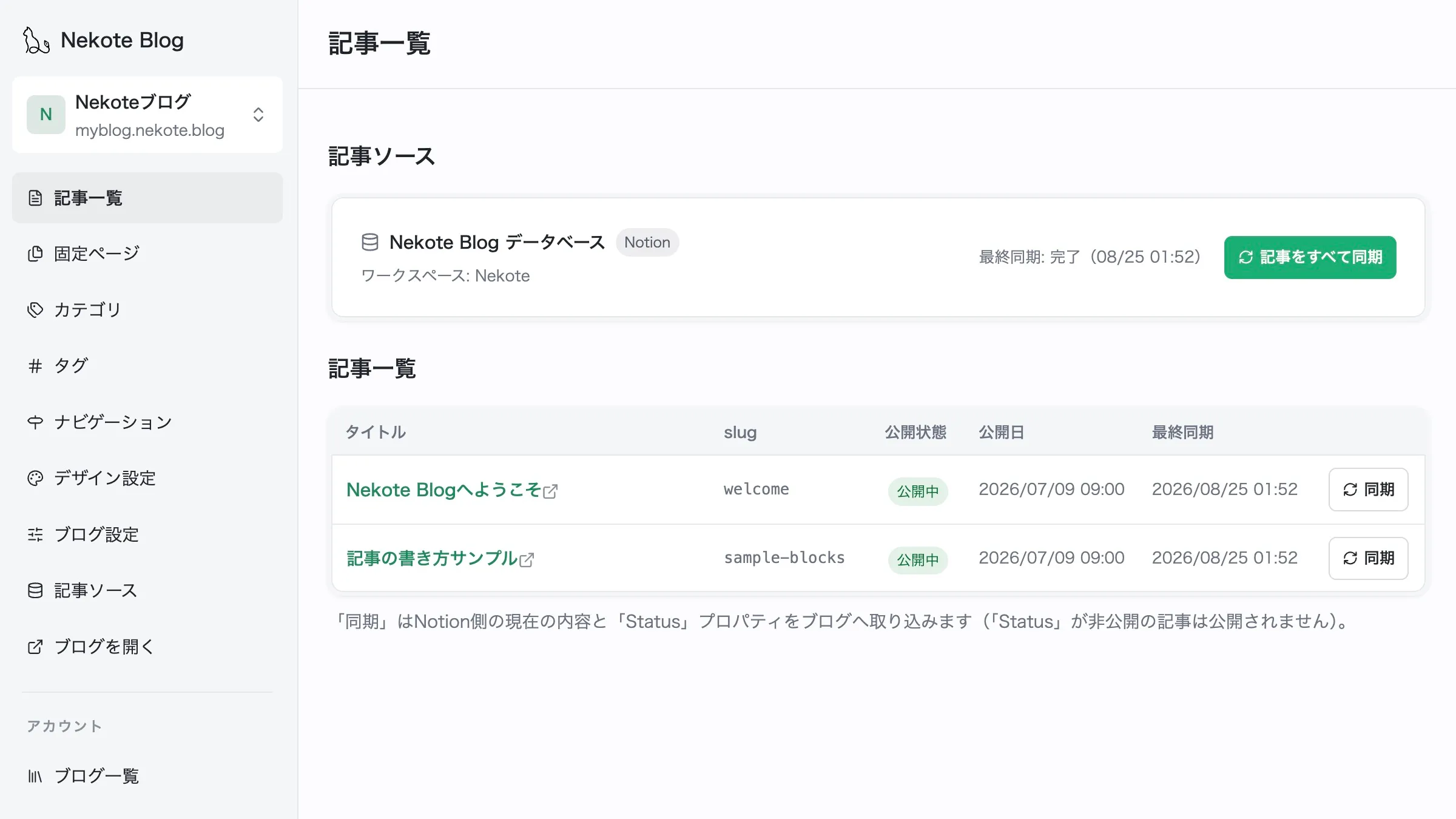Sync the Nekote Blogへようこそ article
Image resolution: width=1456 pixels, height=819 pixels.
(x=1368, y=490)
